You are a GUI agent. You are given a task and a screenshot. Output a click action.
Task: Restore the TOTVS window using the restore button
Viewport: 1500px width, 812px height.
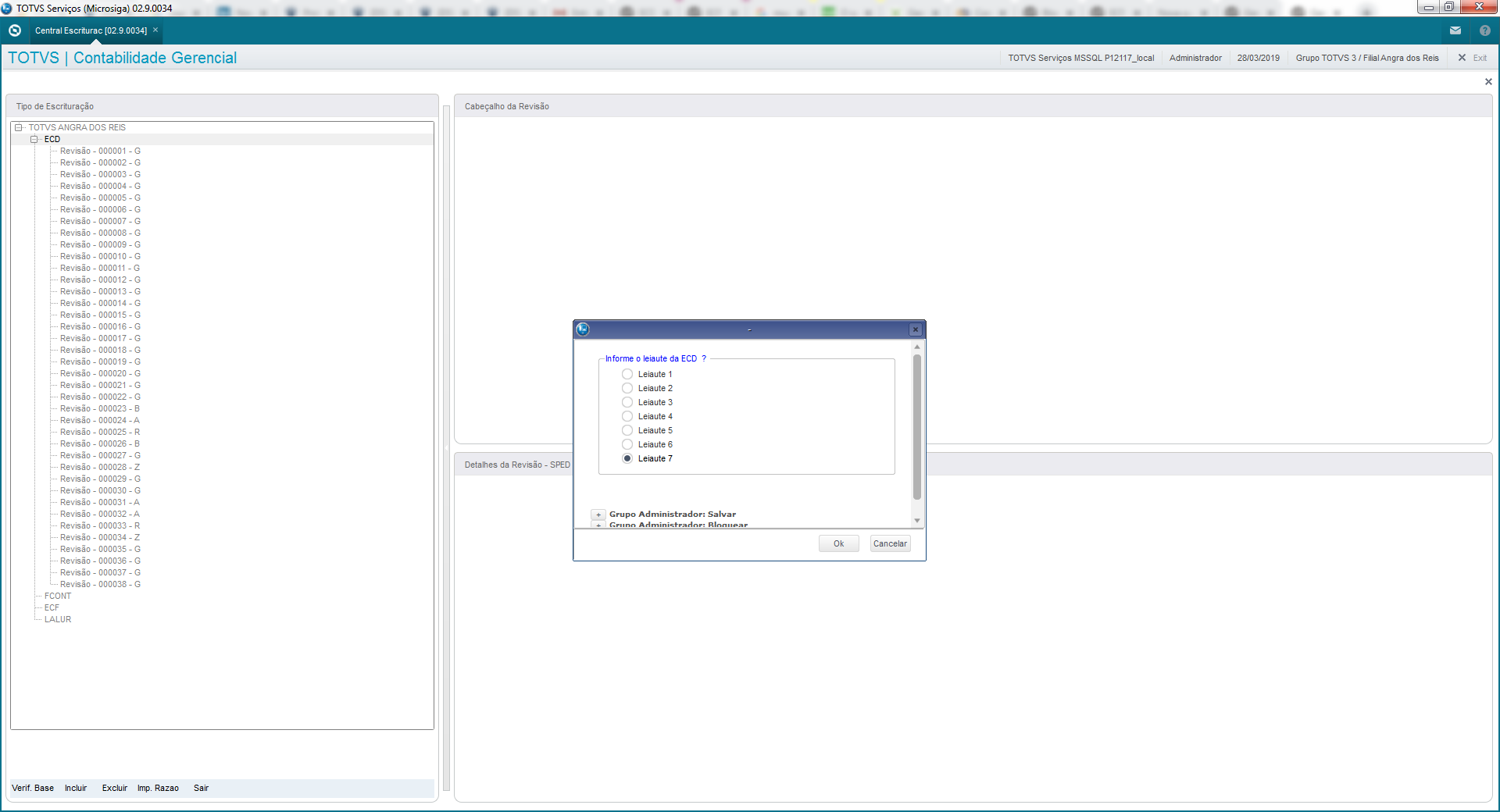point(1448,7)
